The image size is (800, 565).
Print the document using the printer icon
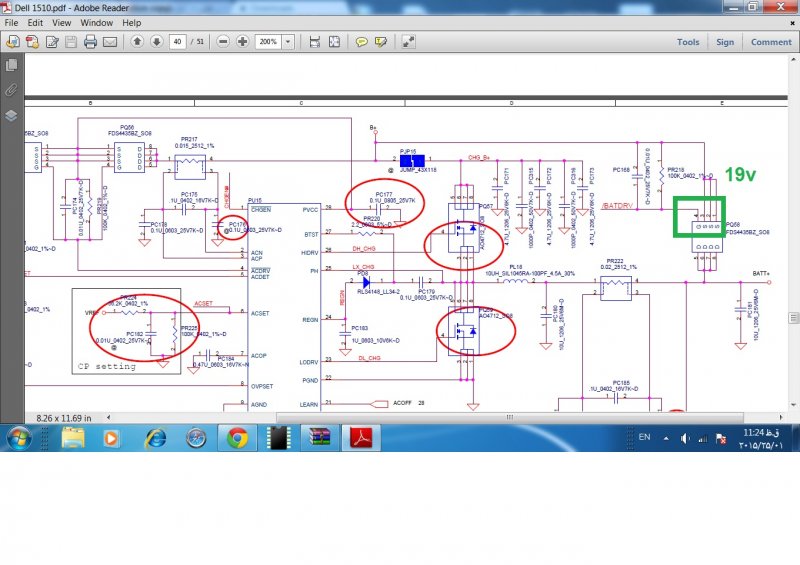[90, 42]
